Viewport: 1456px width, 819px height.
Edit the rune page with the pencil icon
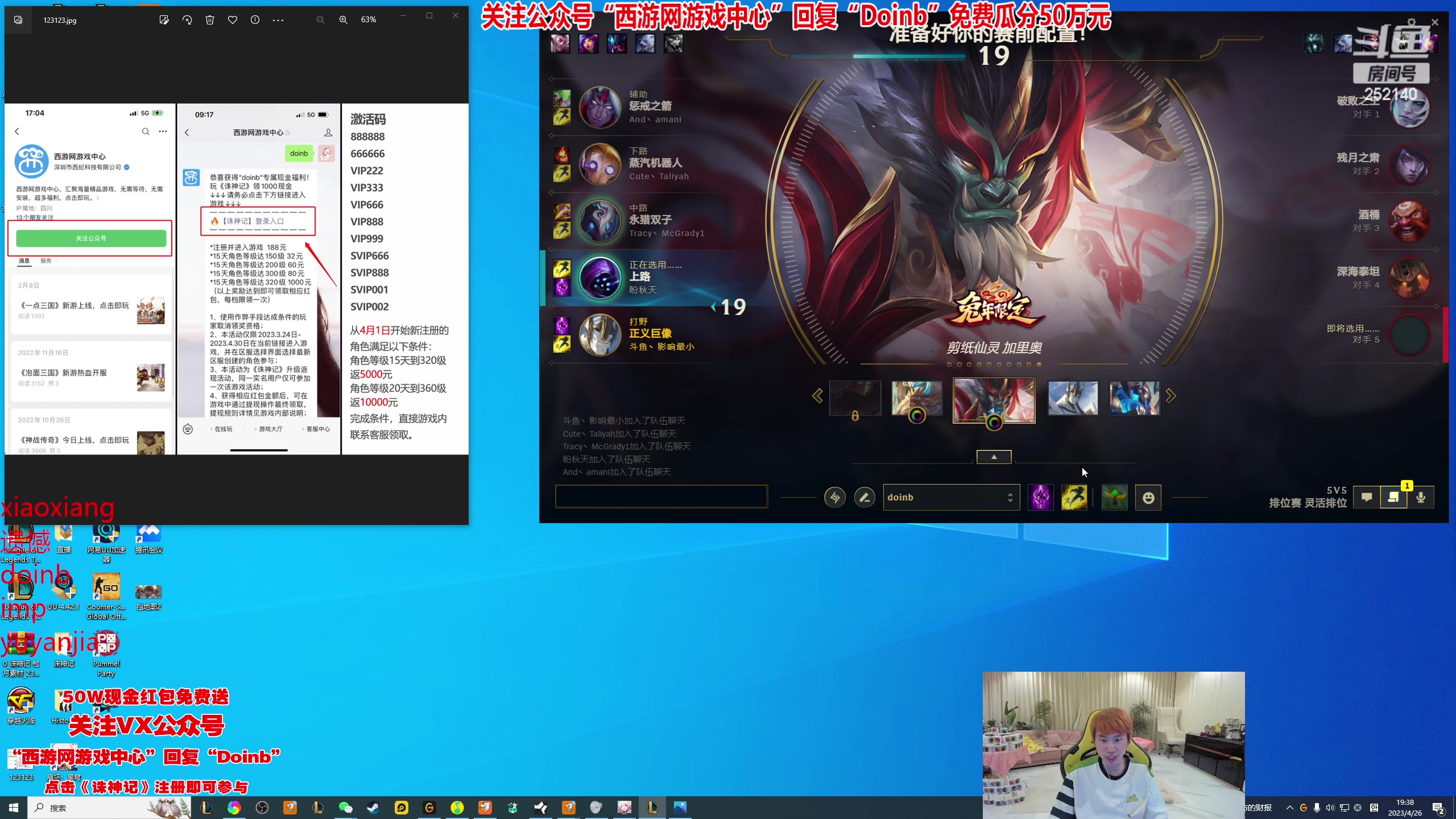(864, 498)
